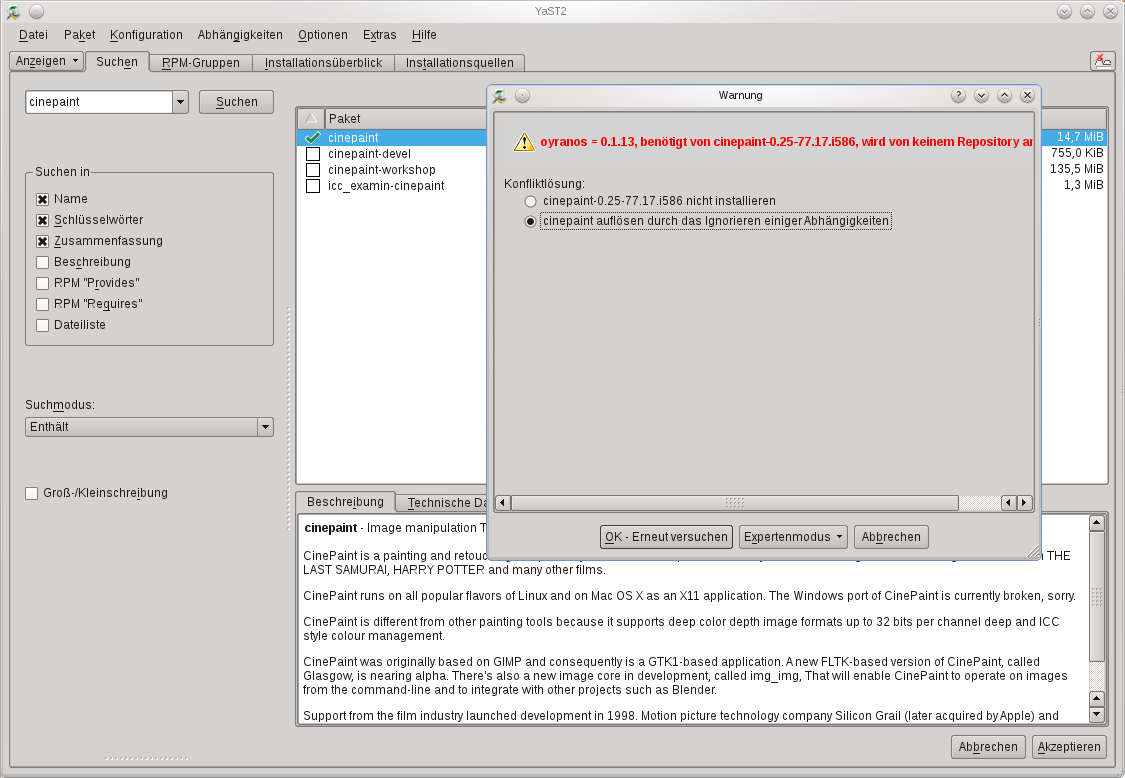Close the Warnung dialog
Screen dimensions: 1125x778
tap(1027, 95)
